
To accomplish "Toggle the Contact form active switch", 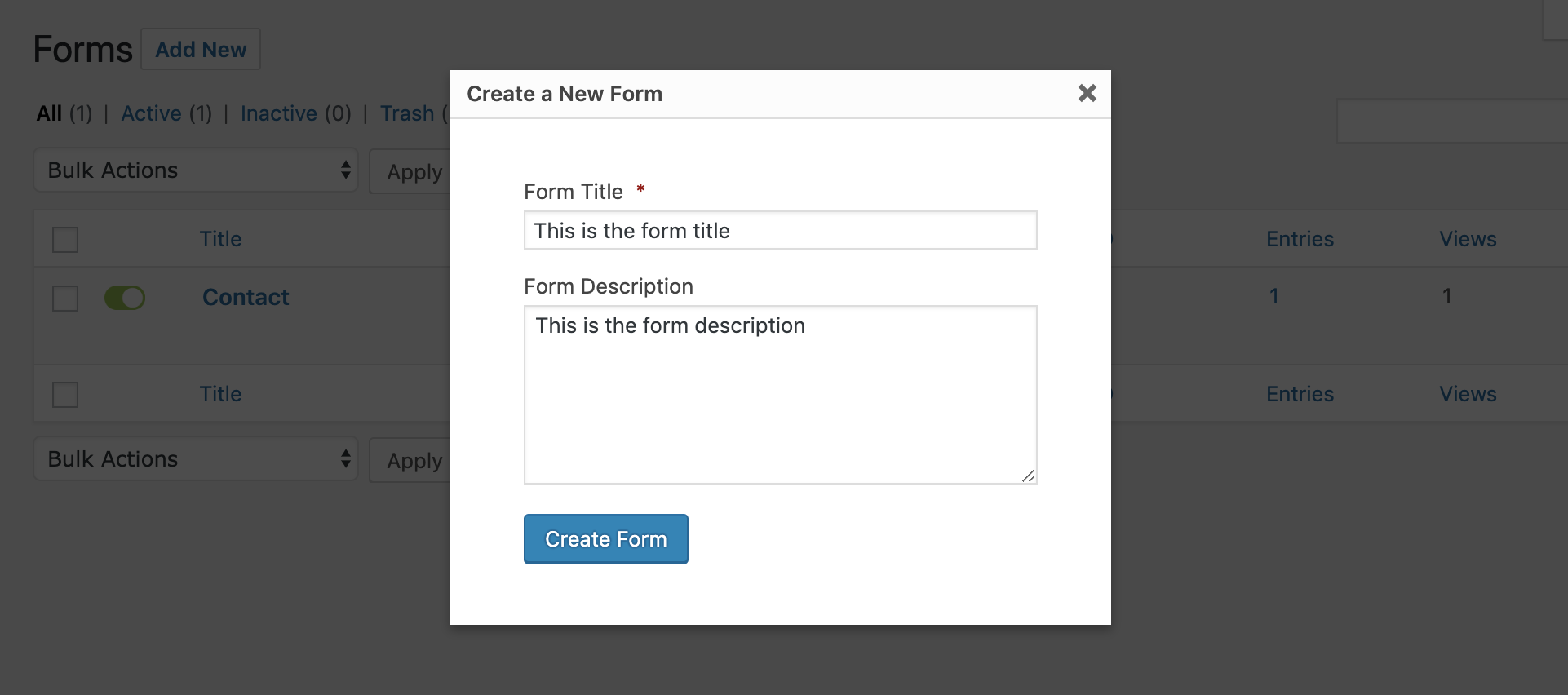I will pos(125,298).
